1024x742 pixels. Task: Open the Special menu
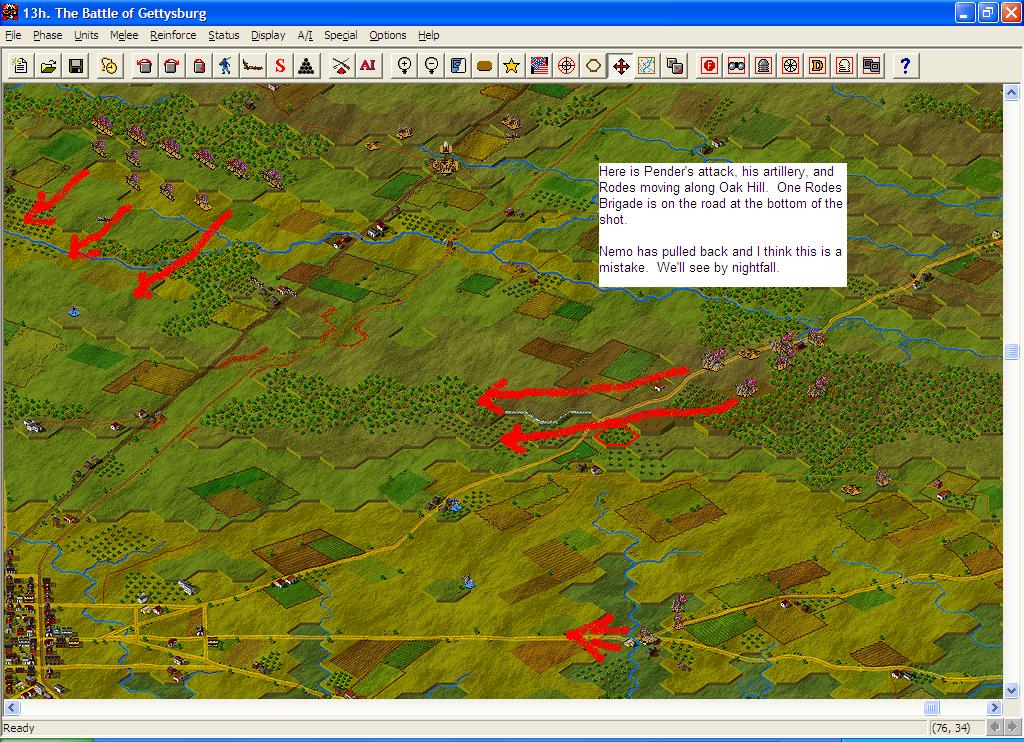pos(340,35)
